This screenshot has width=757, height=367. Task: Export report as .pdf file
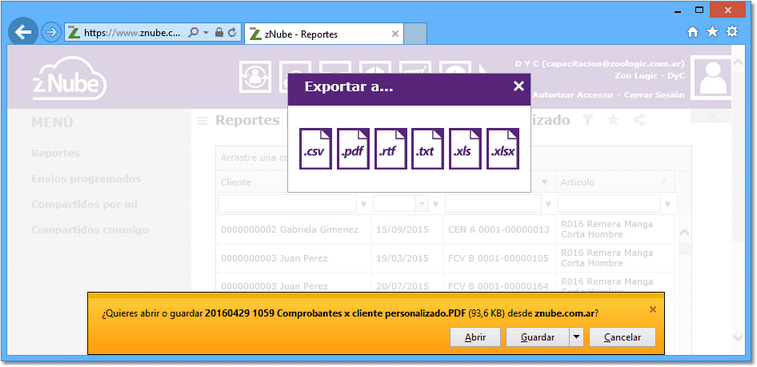(x=353, y=149)
